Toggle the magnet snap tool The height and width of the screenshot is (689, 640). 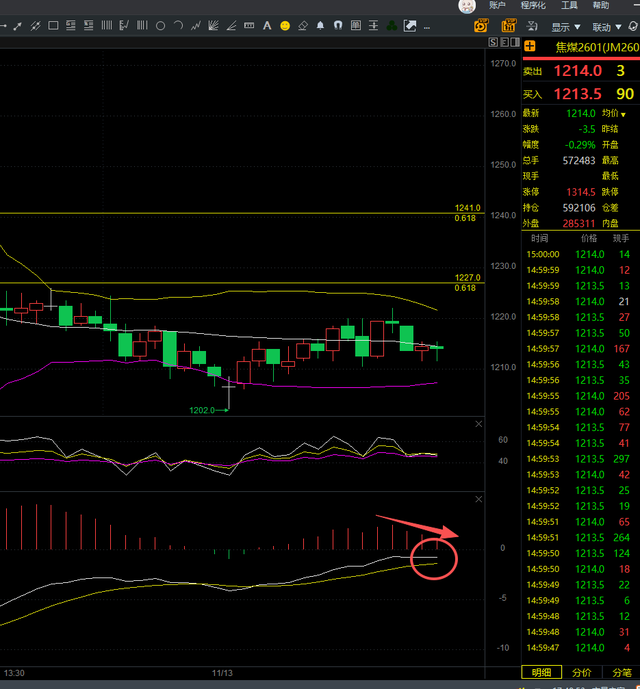point(338,25)
